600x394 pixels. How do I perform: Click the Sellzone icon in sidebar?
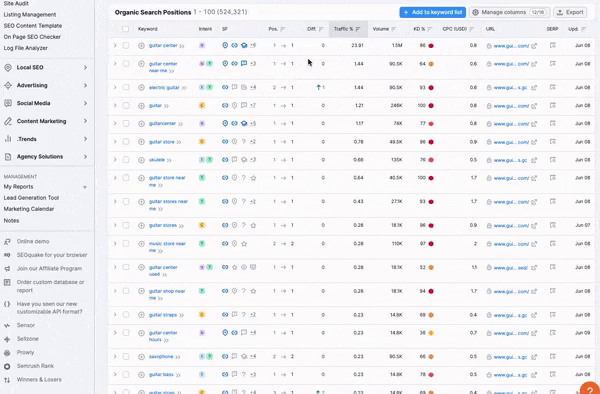pos(7,339)
